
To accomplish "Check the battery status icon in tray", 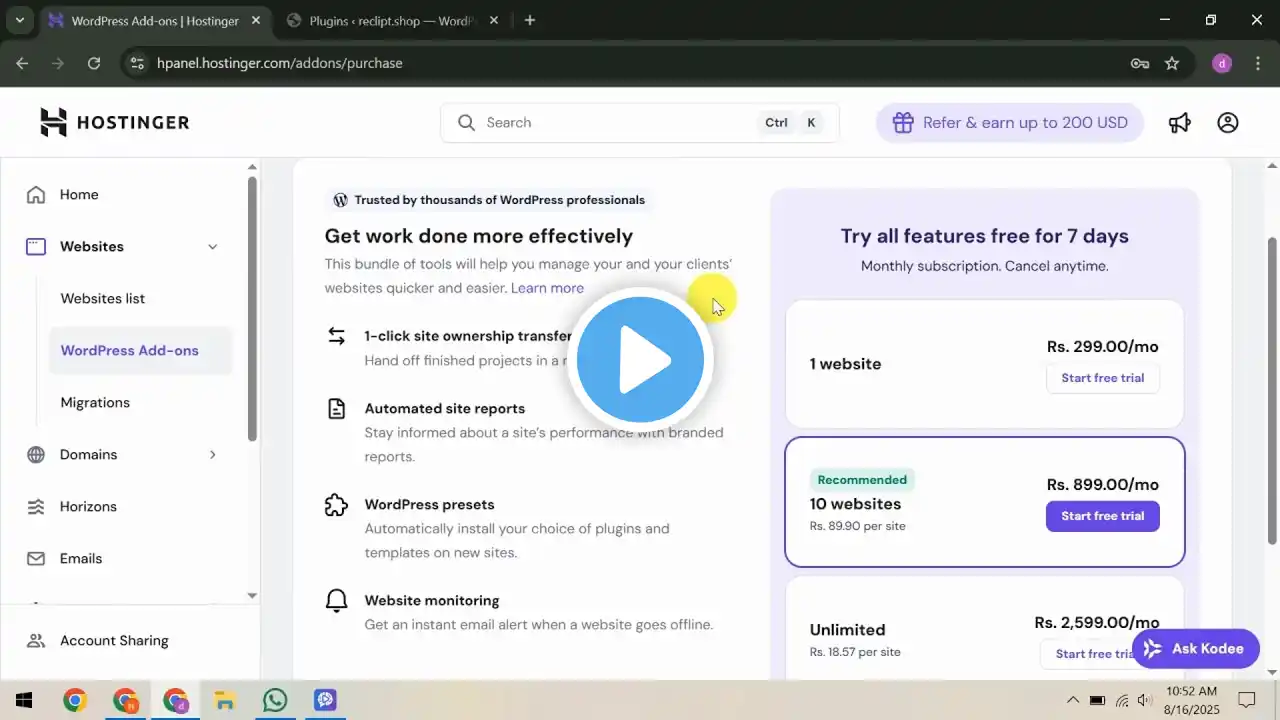I will [x=1097, y=700].
